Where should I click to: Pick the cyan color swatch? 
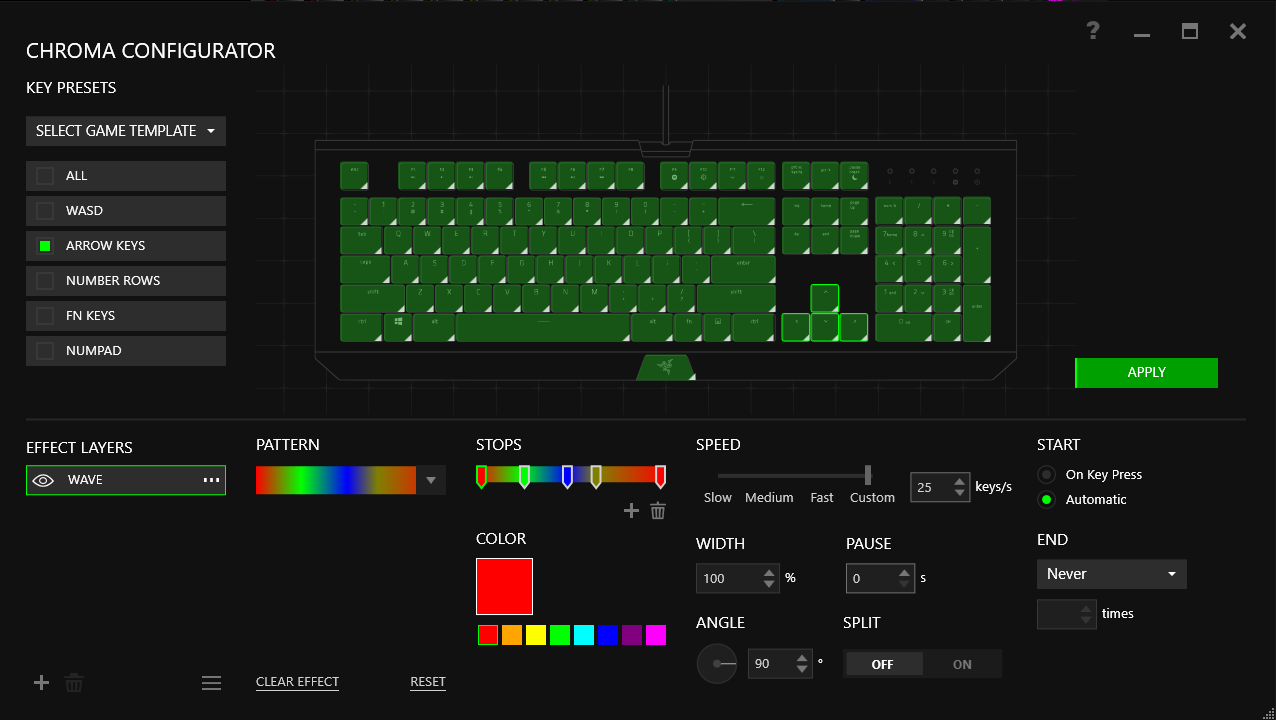pyautogui.click(x=584, y=635)
